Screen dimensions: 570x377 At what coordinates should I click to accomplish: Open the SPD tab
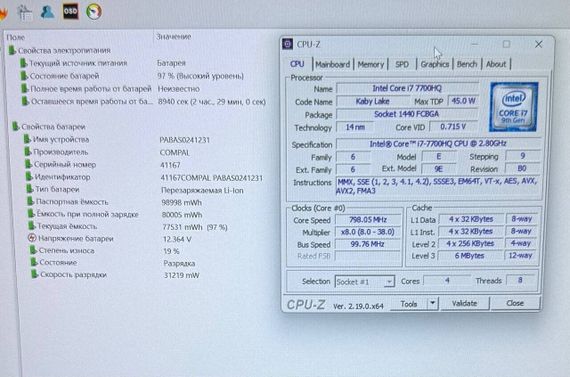click(x=402, y=65)
